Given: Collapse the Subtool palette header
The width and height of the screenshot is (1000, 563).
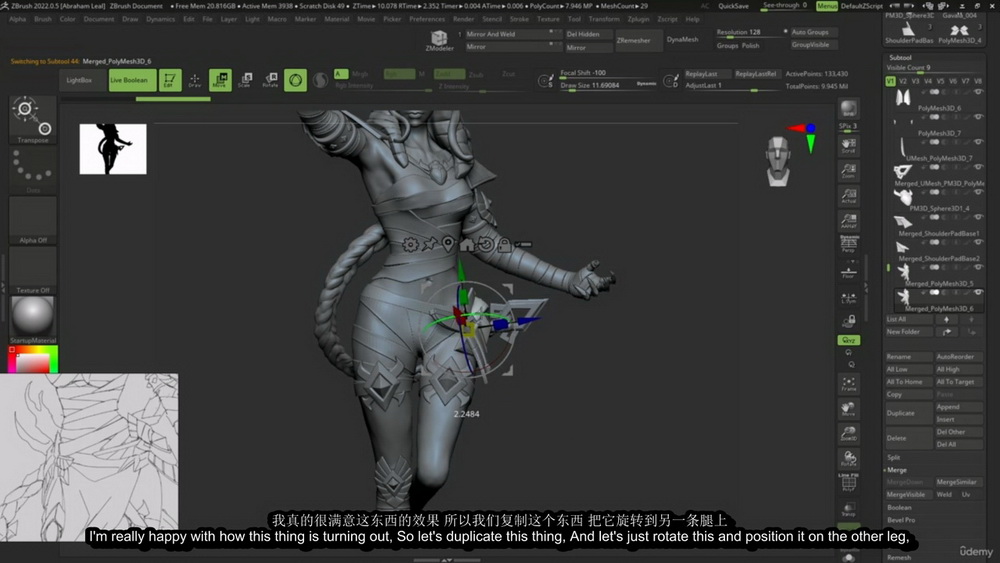Looking at the screenshot, I should [x=900, y=57].
